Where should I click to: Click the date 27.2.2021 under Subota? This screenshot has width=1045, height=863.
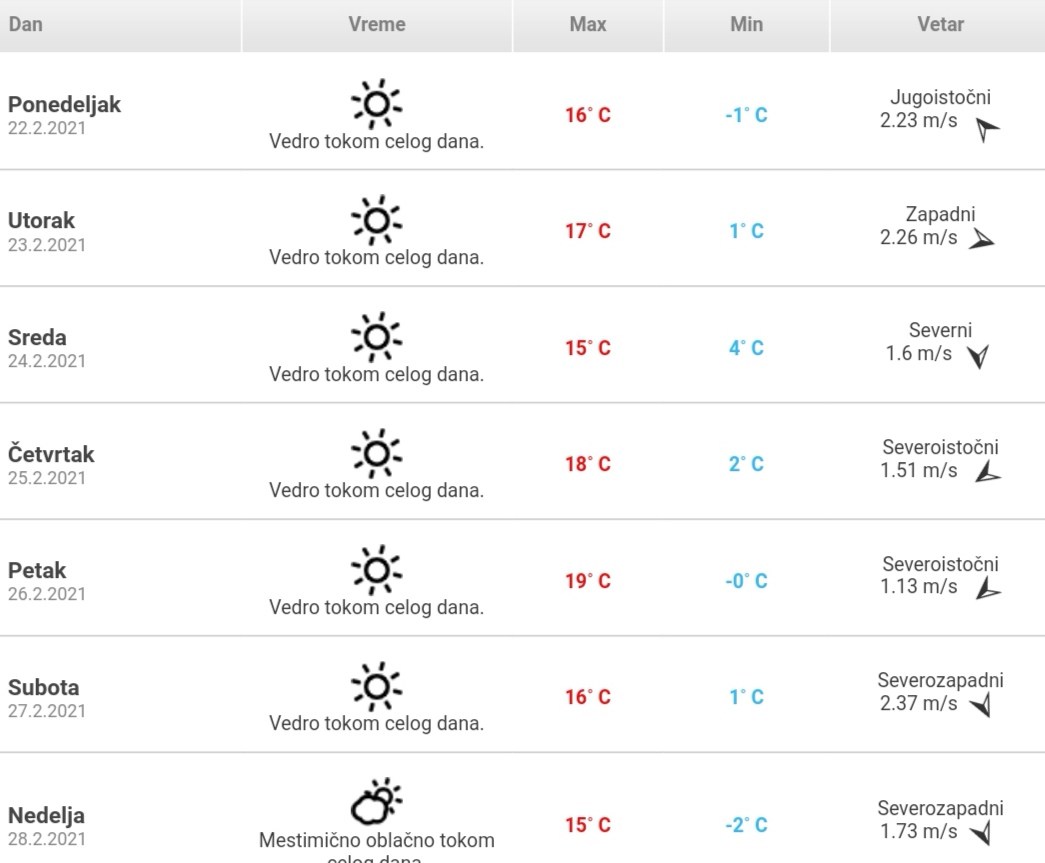click(x=46, y=711)
